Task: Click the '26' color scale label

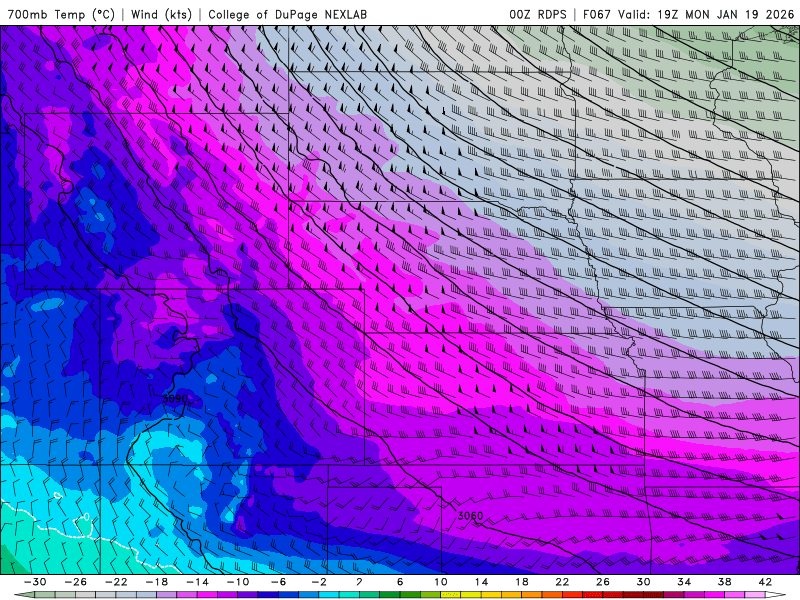Action: (603, 582)
